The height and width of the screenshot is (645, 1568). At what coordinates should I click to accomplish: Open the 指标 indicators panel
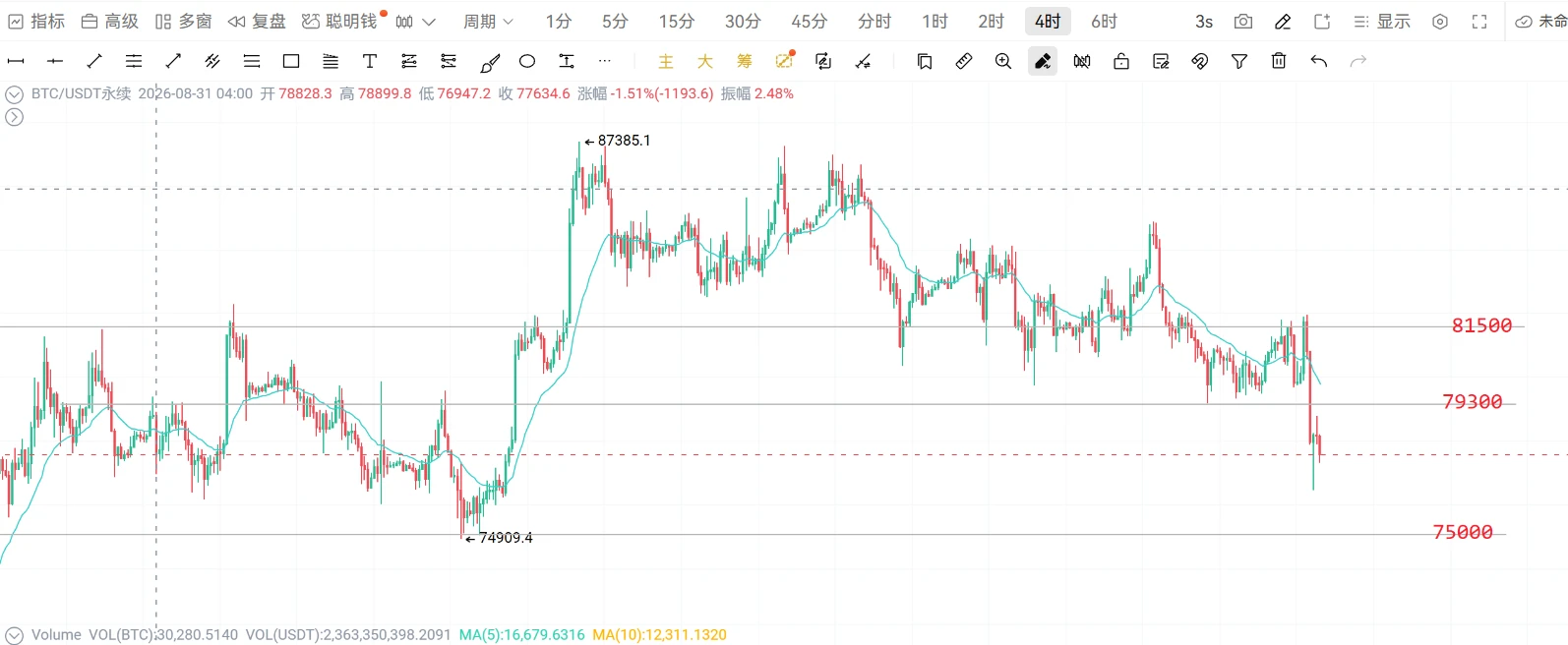tap(36, 22)
